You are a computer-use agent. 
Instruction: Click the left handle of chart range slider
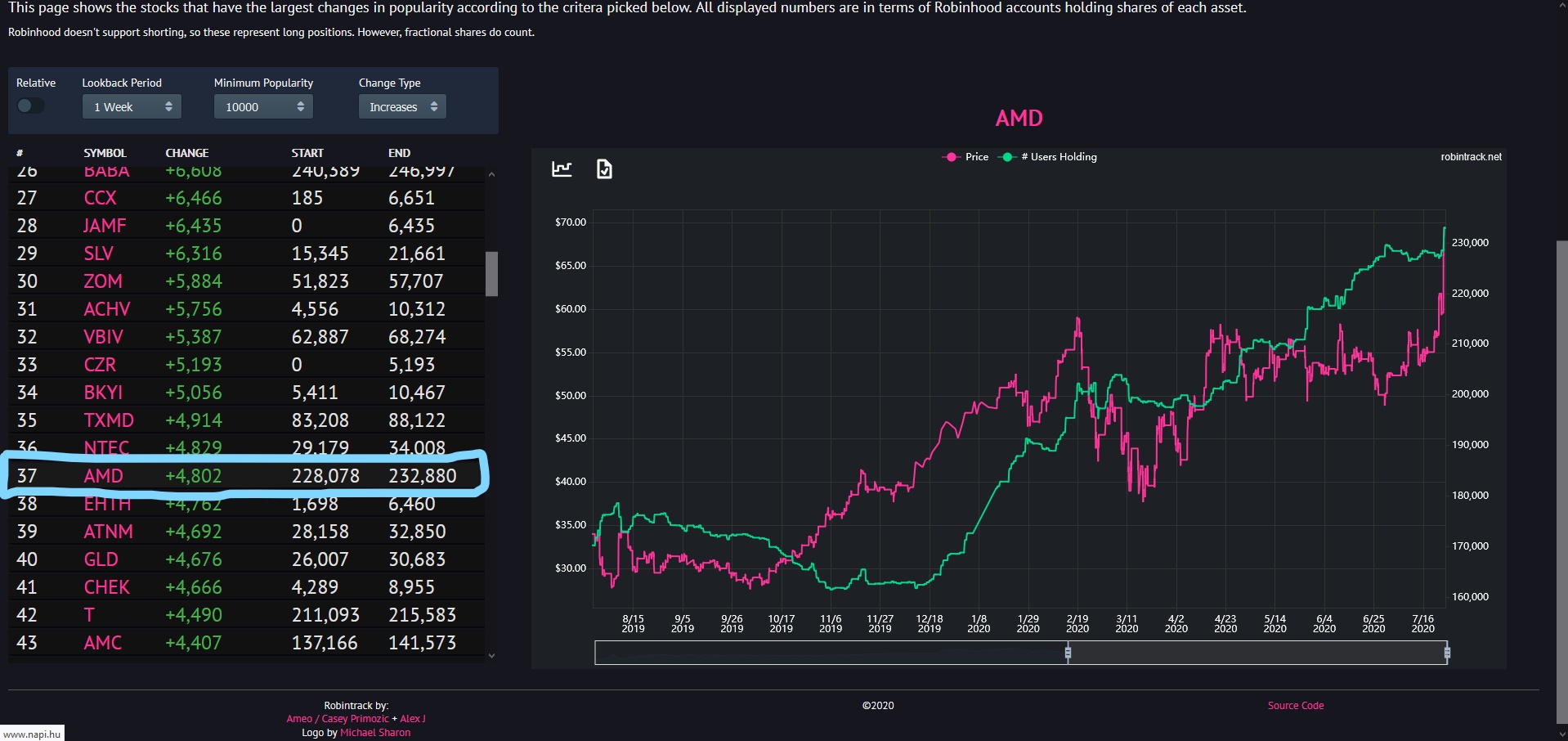pos(1068,653)
